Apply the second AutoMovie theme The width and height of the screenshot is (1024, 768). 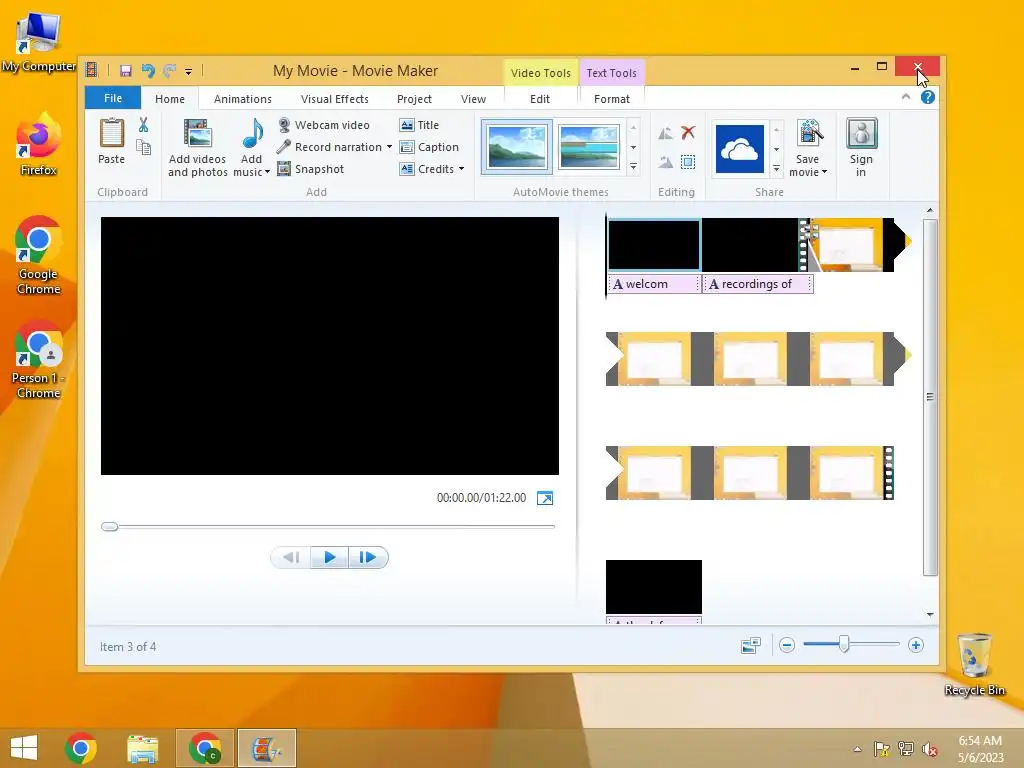[588, 147]
